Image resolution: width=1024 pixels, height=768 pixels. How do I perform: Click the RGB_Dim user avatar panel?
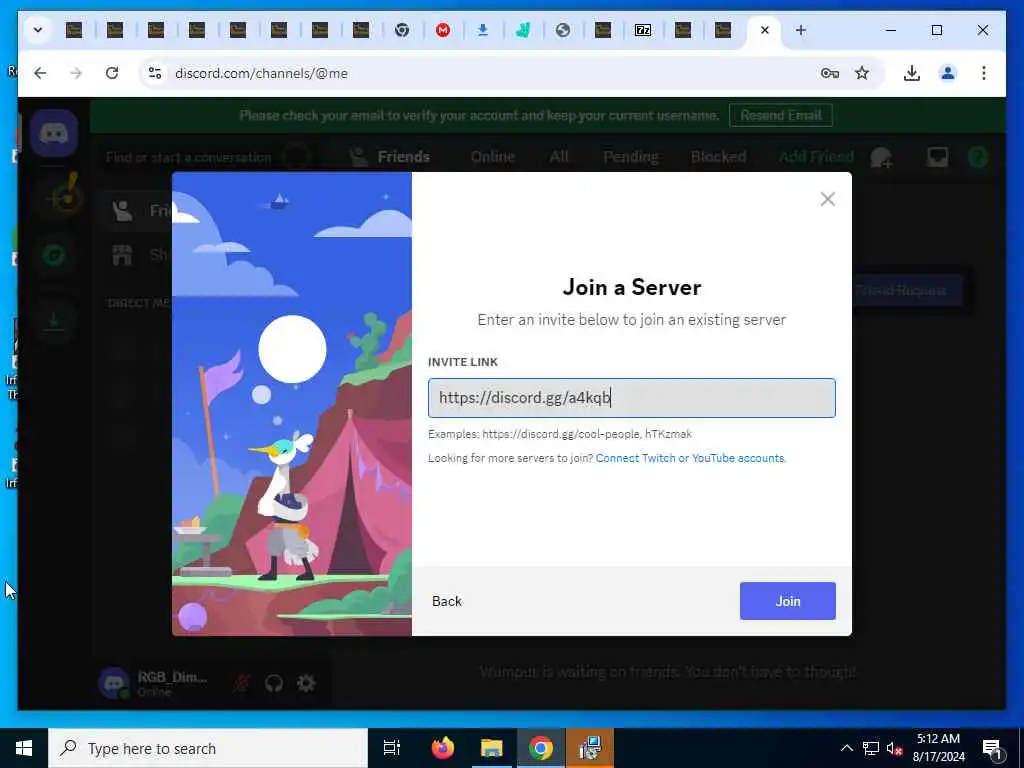tap(155, 683)
